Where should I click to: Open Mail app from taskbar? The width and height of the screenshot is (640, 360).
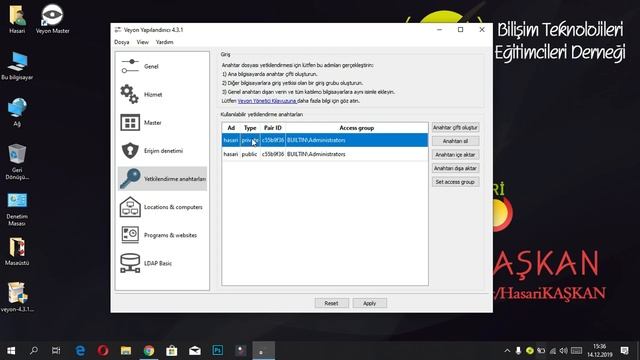point(195,351)
